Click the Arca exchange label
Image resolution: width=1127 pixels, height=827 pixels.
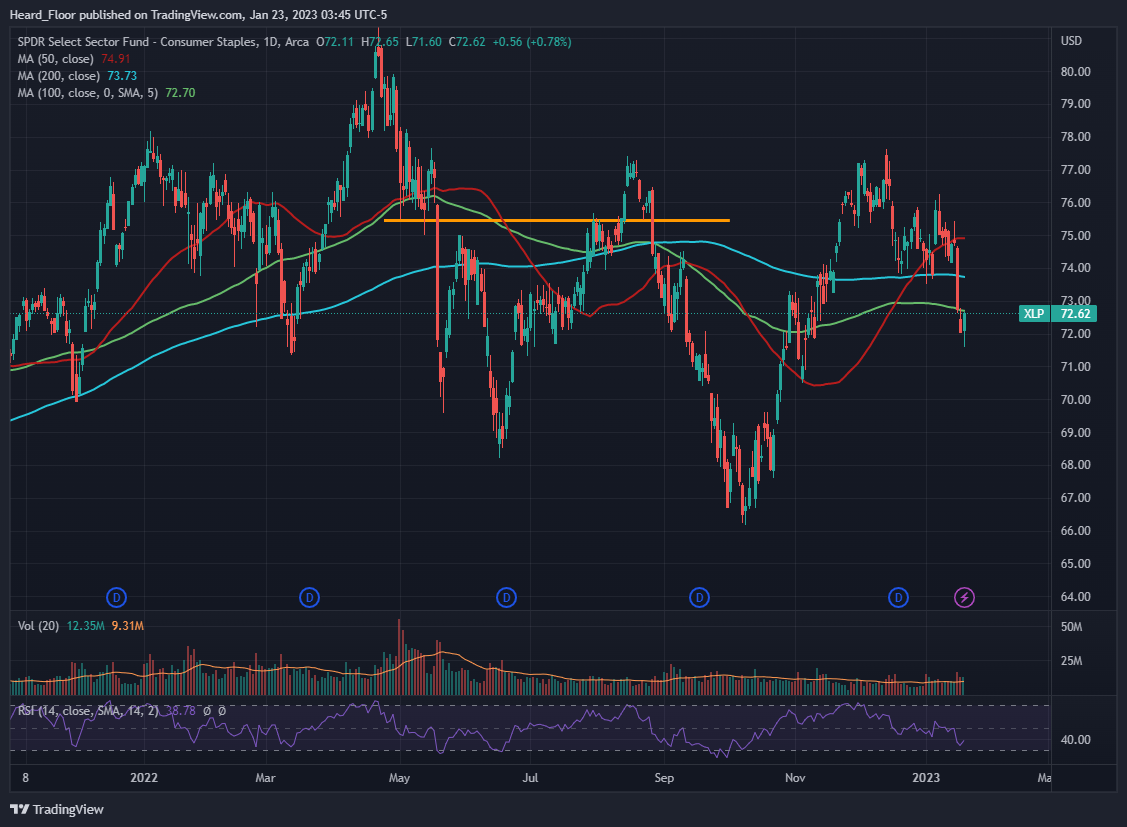tap(297, 42)
